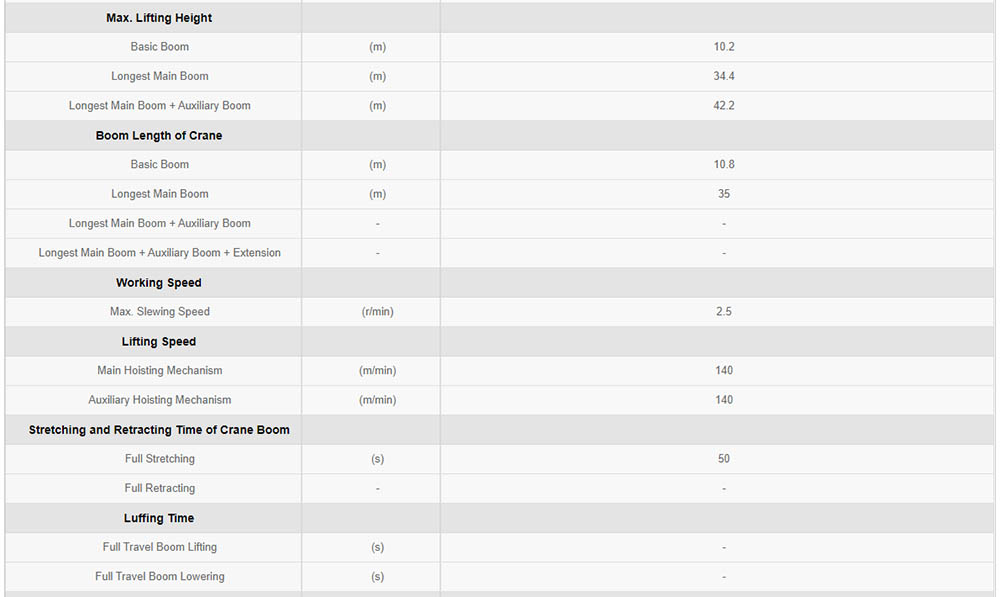This screenshot has height=597, width=1000.
Task: Select the Main Hoisting Mechanism label
Action: coord(159,370)
